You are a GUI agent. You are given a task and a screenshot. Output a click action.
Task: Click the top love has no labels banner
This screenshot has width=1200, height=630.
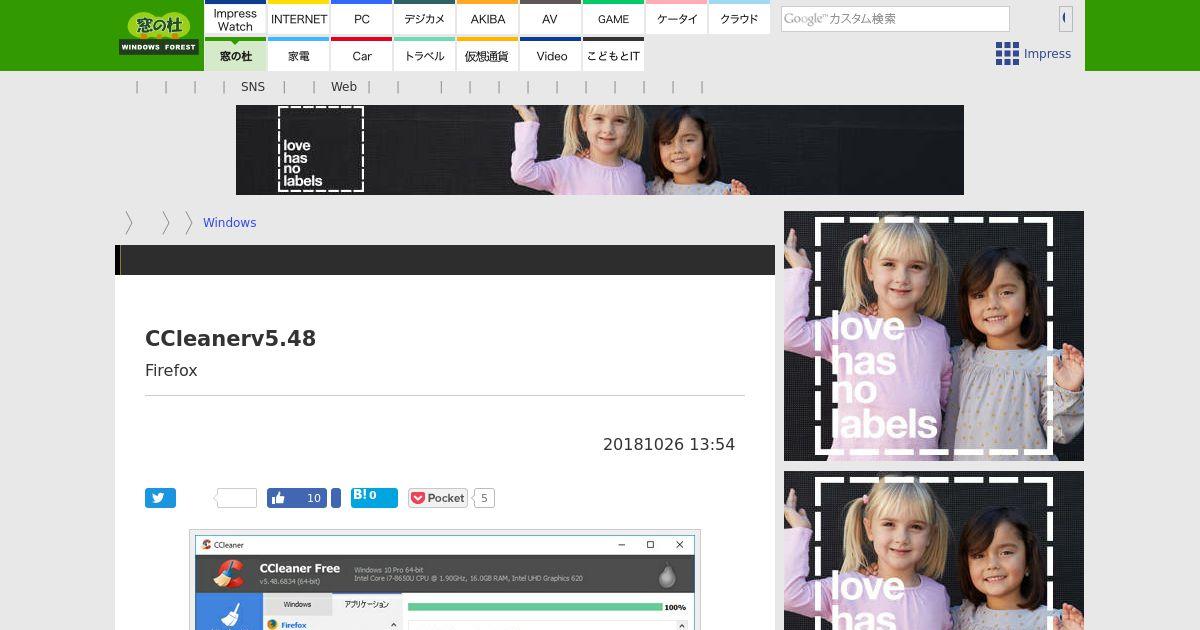coord(600,150)
